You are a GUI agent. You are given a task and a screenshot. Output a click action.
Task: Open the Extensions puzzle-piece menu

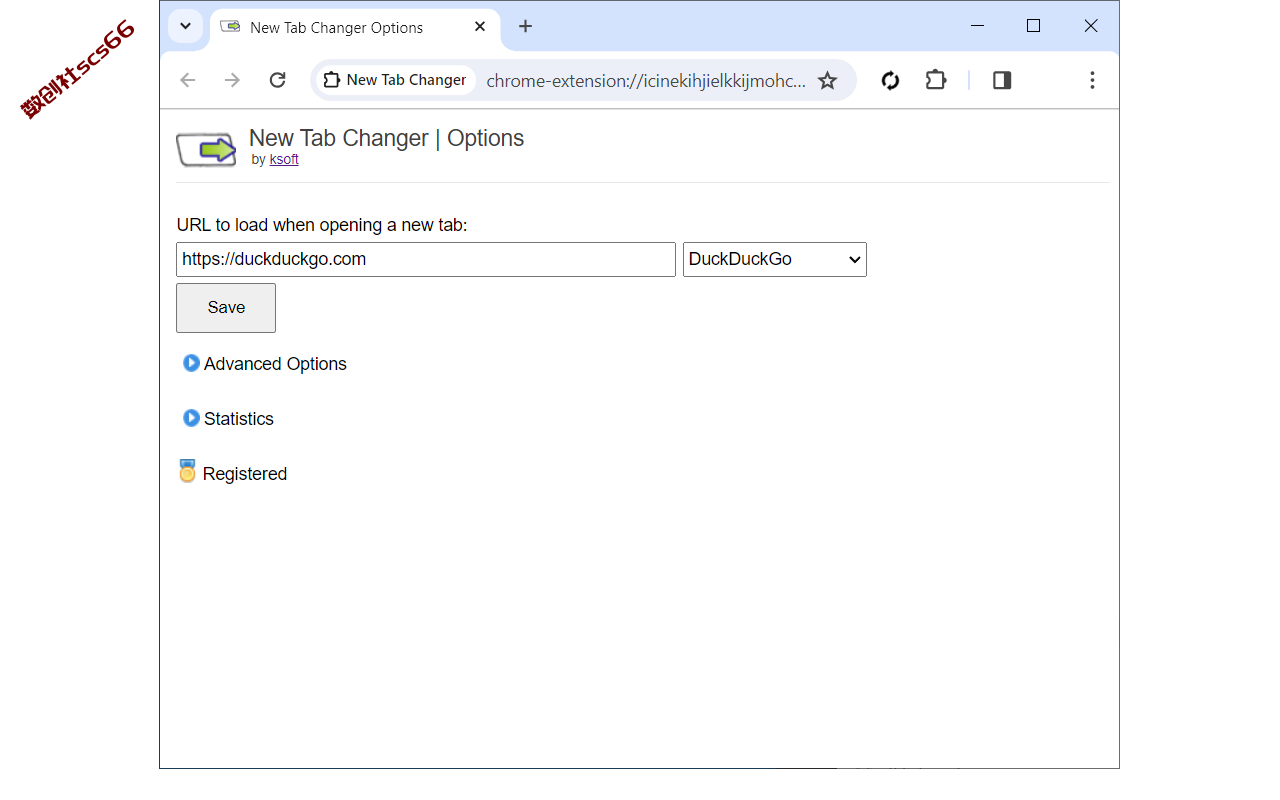coord(936,80)
